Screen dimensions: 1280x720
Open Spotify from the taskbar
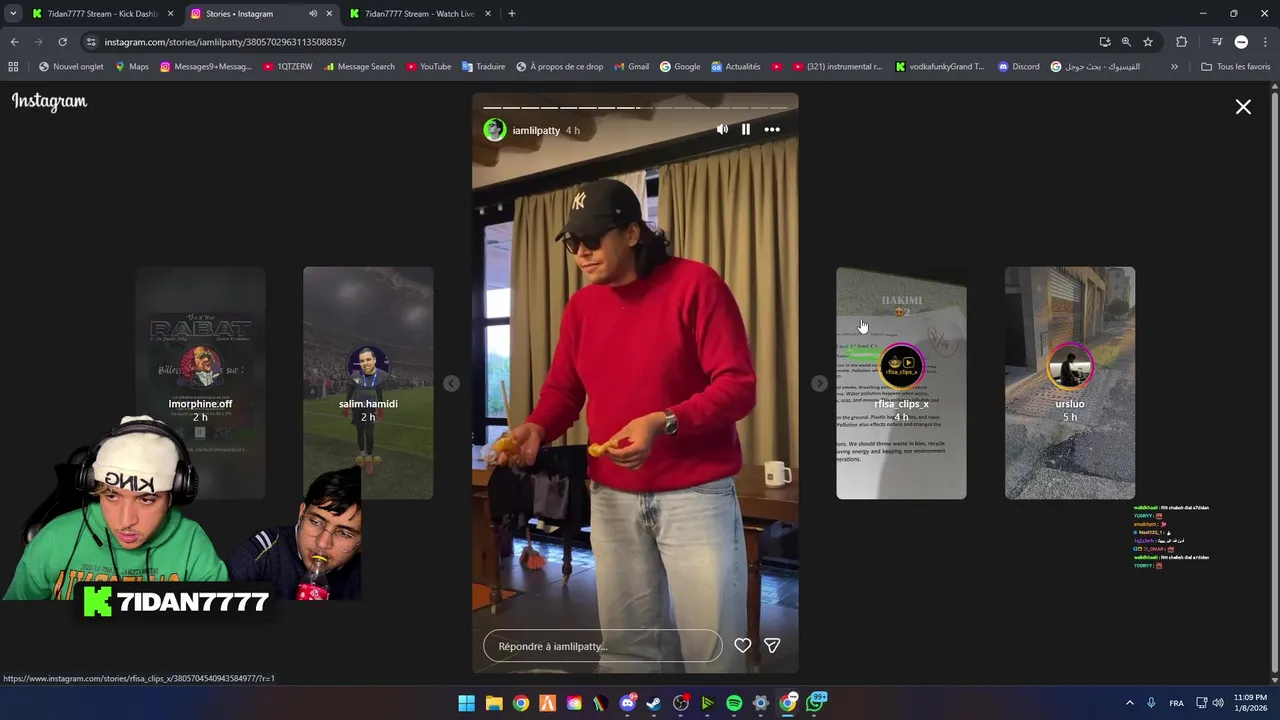click(x=734, y=703)
